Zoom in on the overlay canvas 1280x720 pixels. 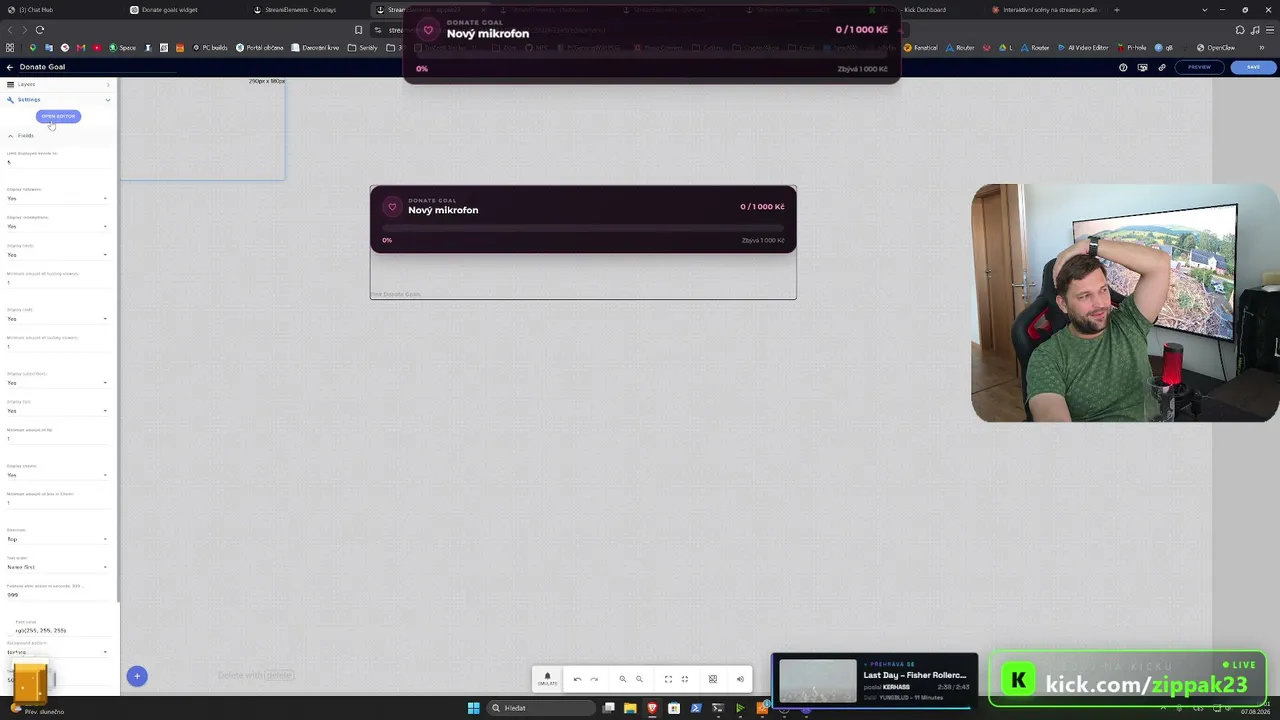(622, 679)
